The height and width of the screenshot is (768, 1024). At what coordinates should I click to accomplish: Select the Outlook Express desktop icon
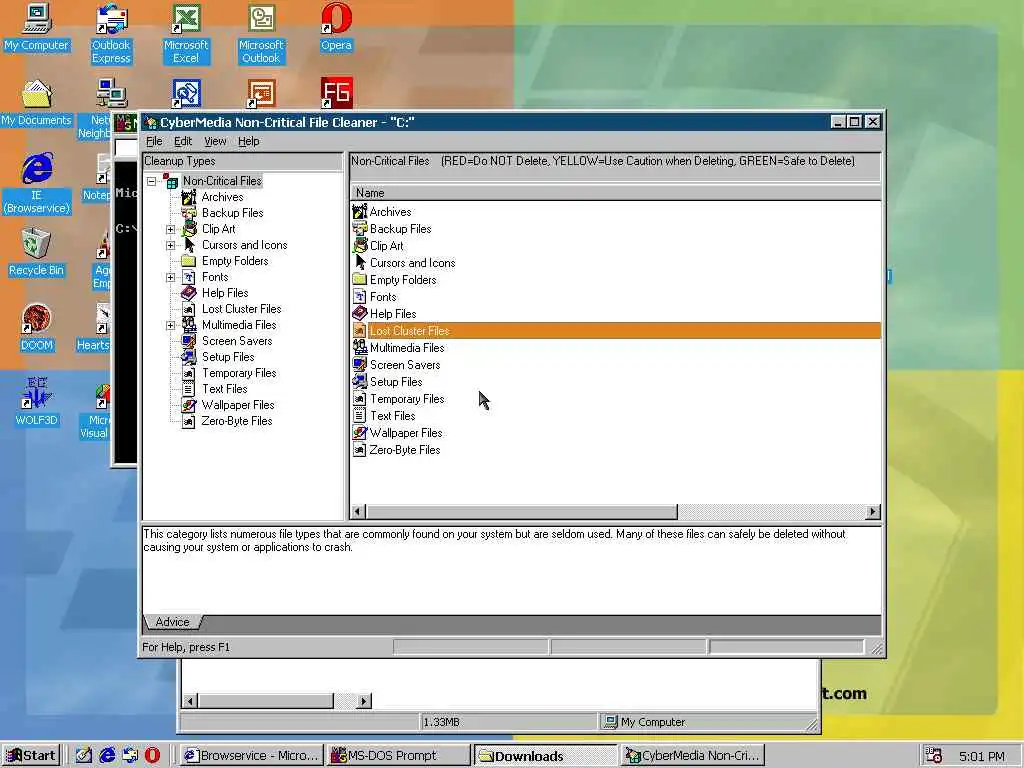[x=111, y=34]
